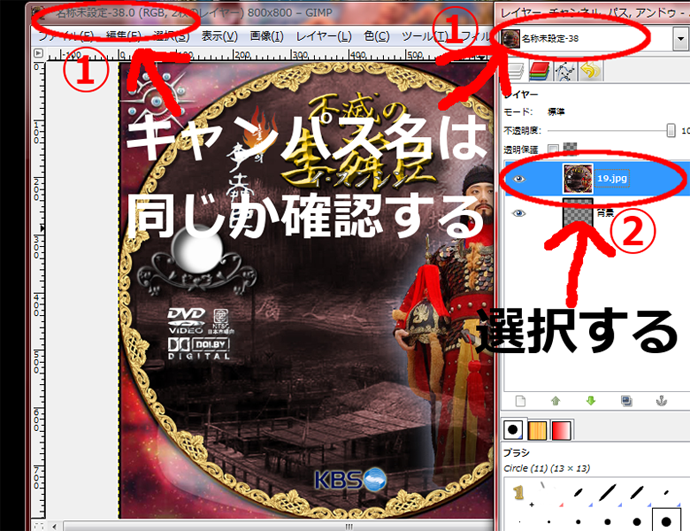
Task: Open the 表示(V) menu
Action: coord(219,36)
